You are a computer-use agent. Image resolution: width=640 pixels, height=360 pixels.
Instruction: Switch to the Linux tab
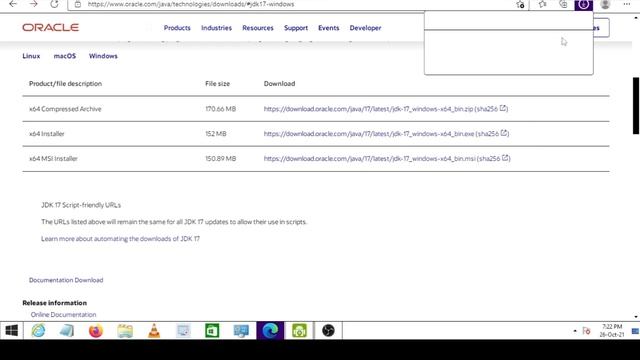pos(31,56)
